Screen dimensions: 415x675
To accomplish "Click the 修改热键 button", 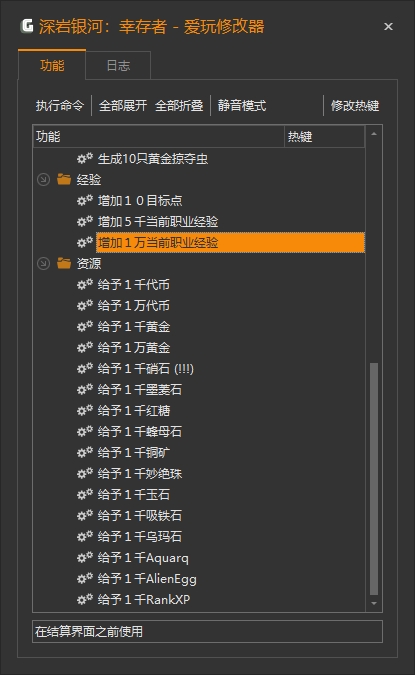I will click(x=355, y=105).
